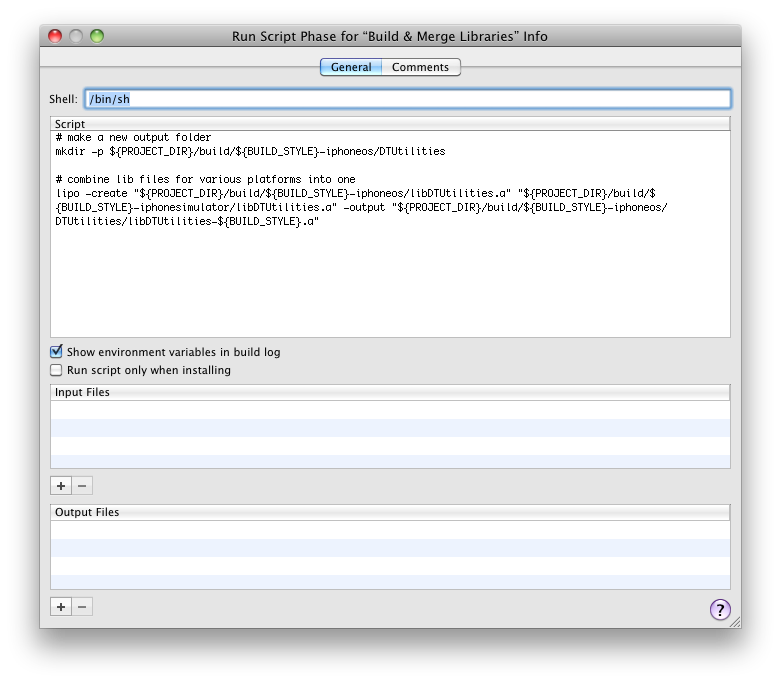Disable Show environment variables in build log

(57, 352)
